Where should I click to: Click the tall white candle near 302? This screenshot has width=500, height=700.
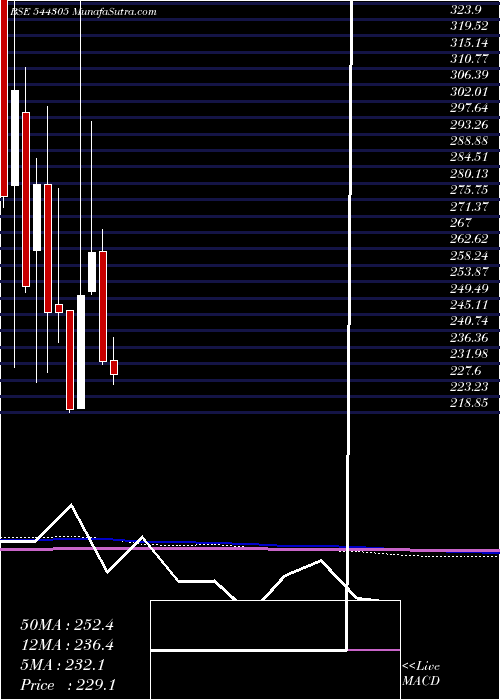(15, 138)
